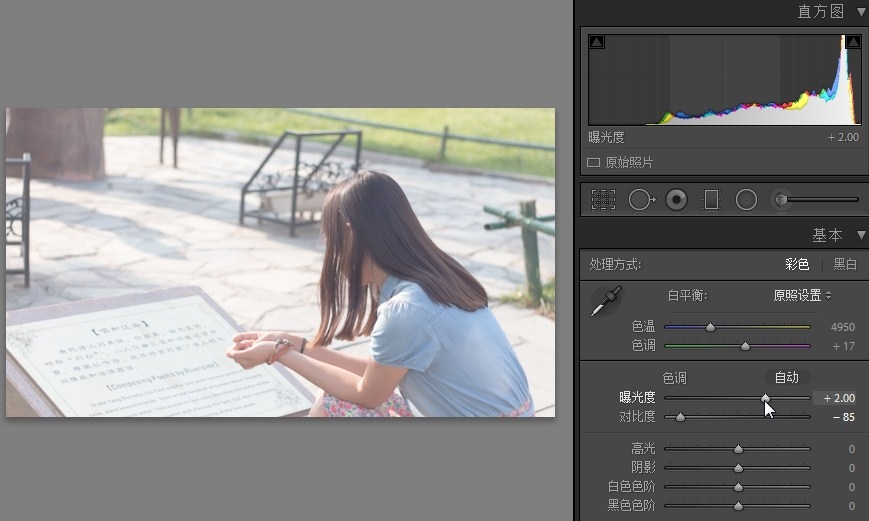
Task: Click the 曝光度 slider handle
Action: tap(766, 398)
